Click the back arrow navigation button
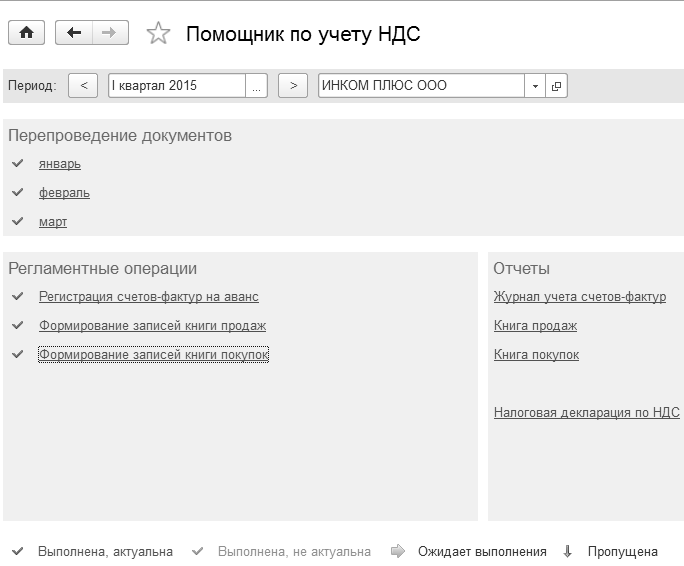 pos(74,33)
